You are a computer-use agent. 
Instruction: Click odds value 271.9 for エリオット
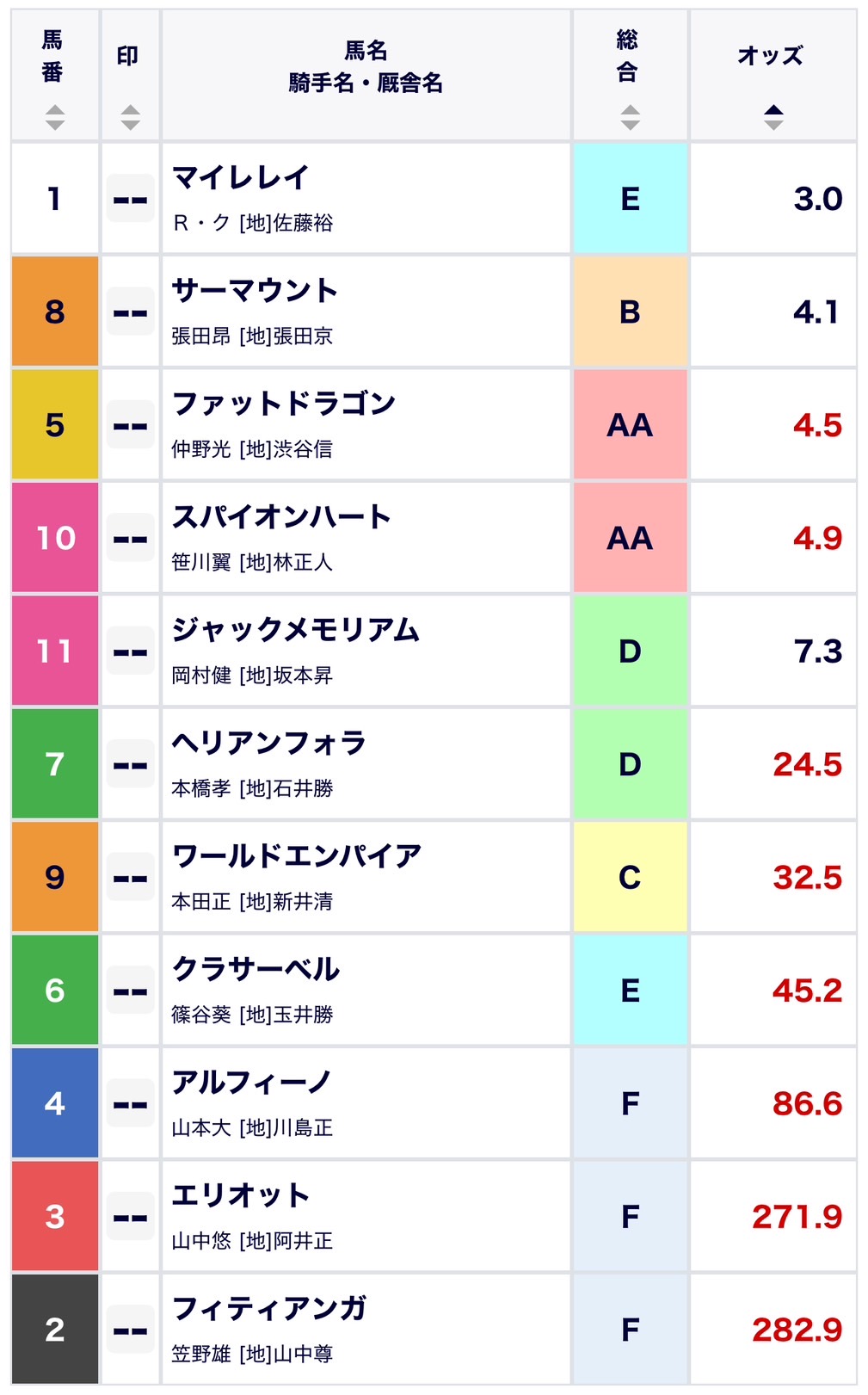[x=797, y=1217]
